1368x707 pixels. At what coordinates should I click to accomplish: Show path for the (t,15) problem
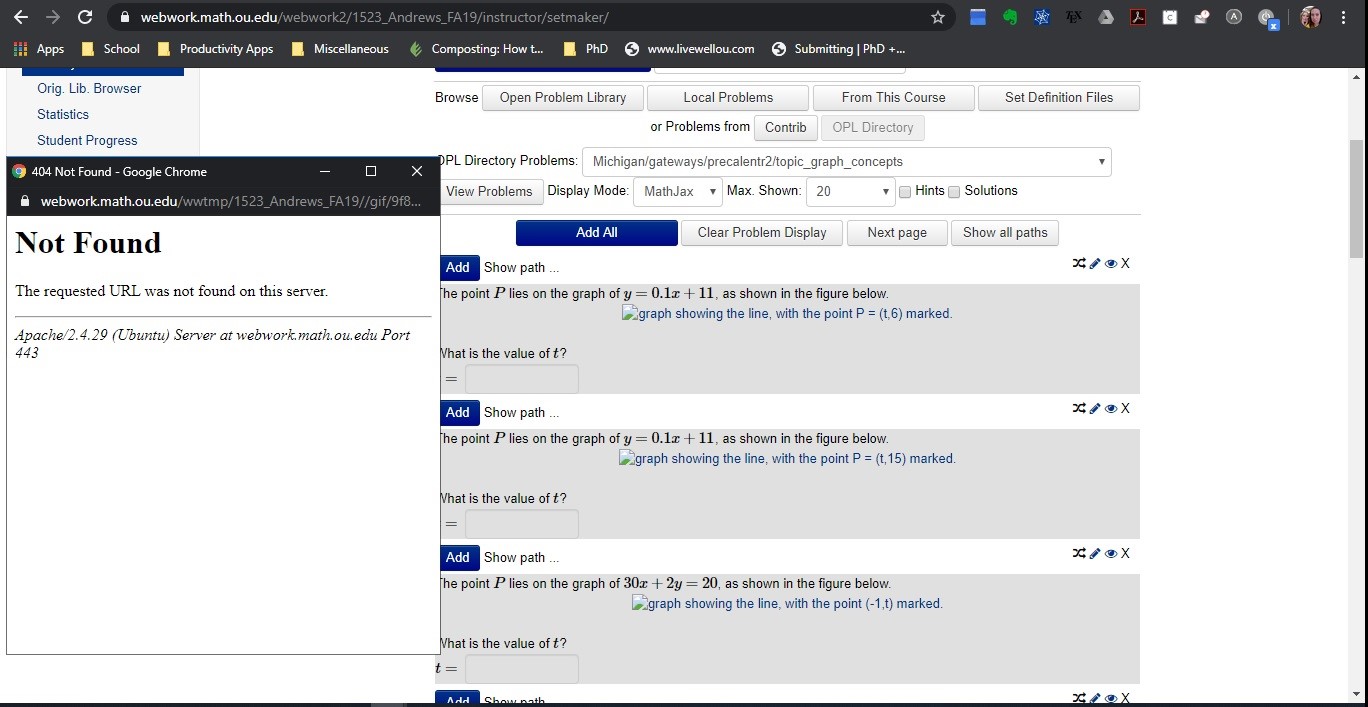(x=521, y=413)
